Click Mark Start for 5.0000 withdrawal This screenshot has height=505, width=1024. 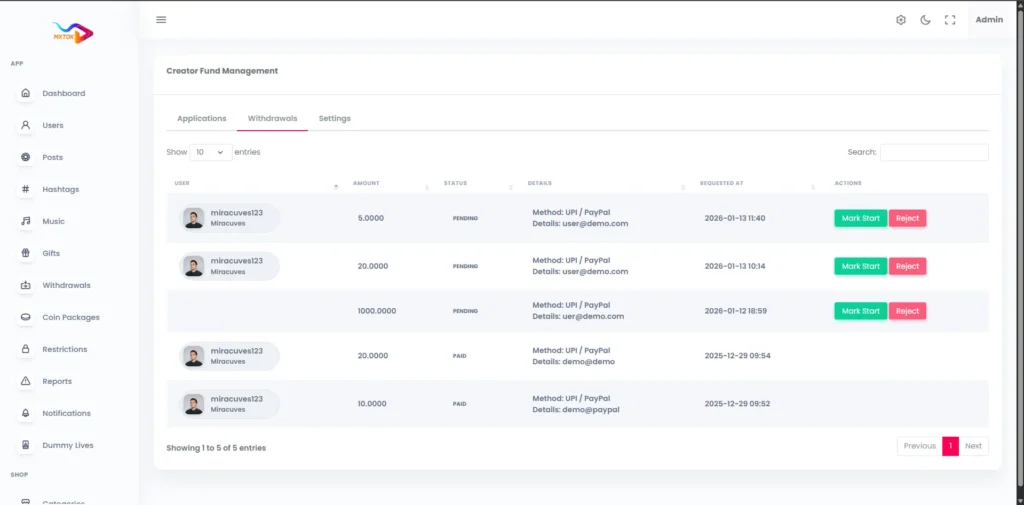860,218
